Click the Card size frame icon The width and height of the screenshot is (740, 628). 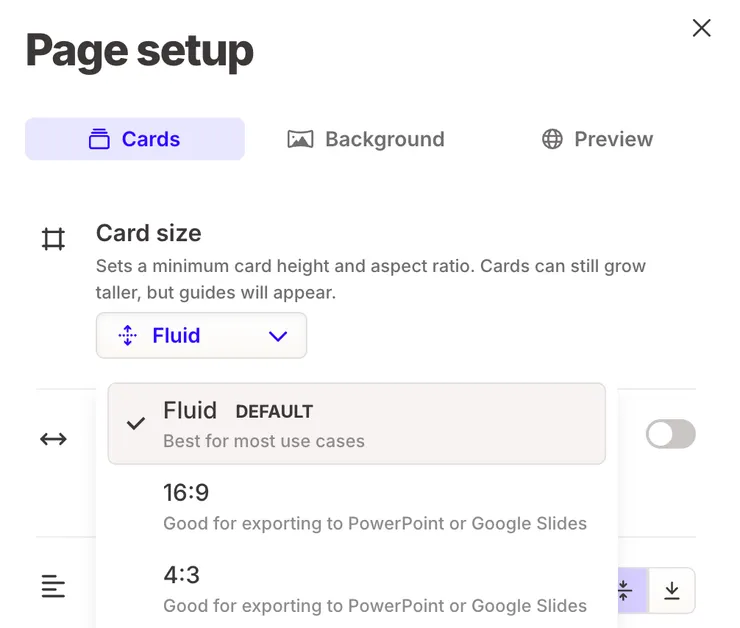pos(53,239)
